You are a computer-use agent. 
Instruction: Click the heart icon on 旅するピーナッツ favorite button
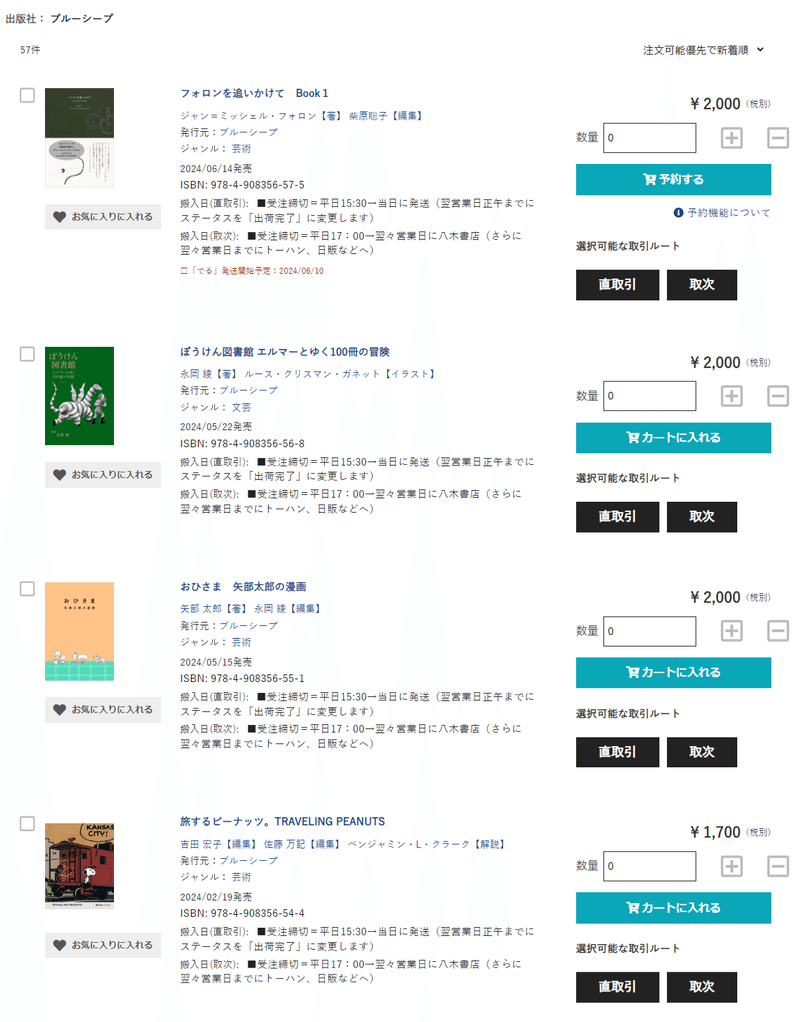tap(58, 945)
